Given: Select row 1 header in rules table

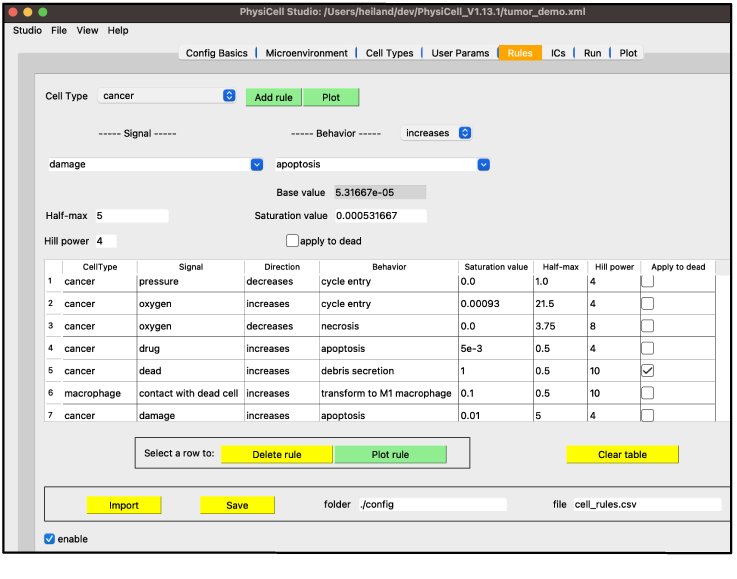Looking at the screenshot, I should point(53,281).
